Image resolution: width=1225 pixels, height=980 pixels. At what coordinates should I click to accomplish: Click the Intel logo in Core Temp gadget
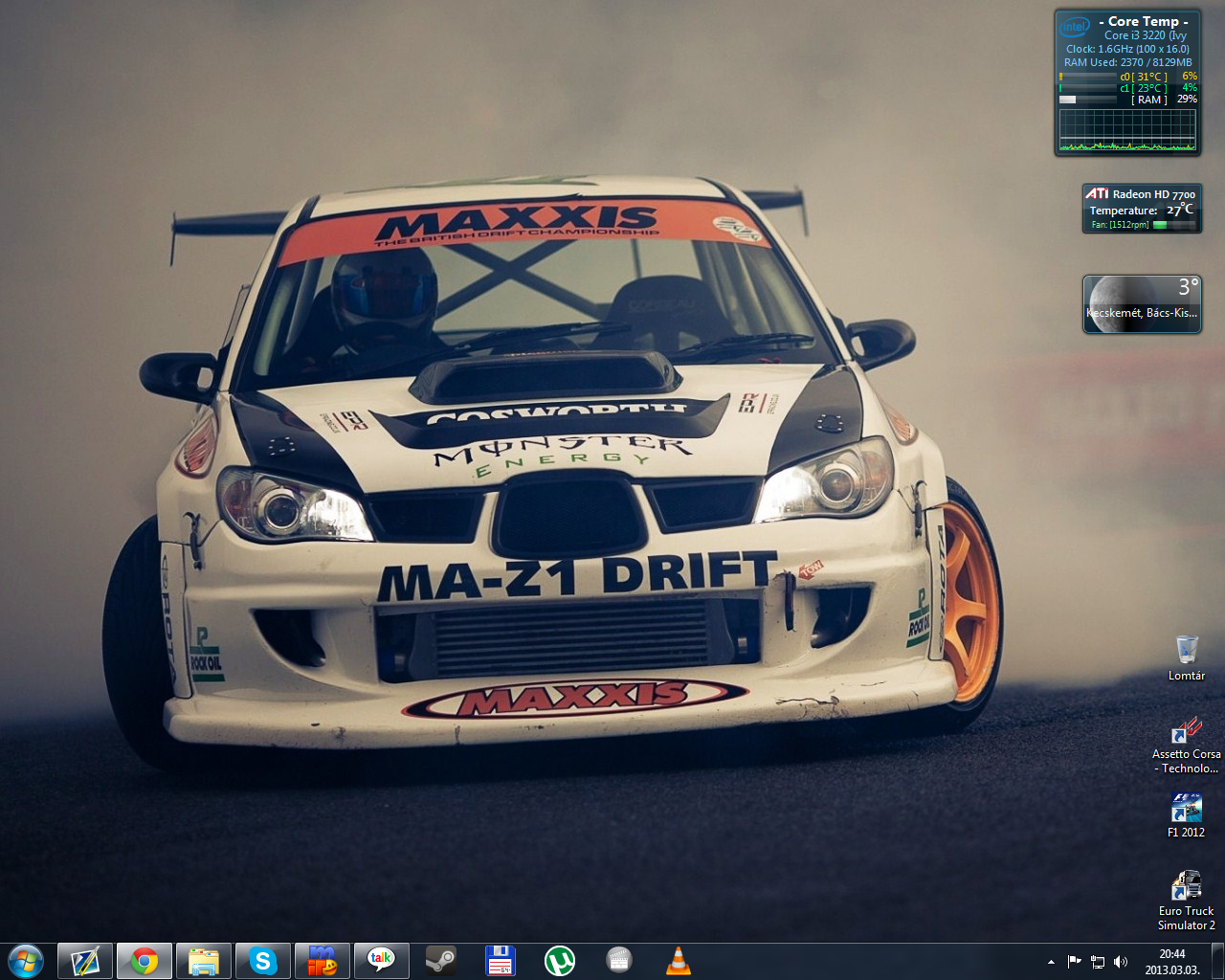pos(1076,27)
